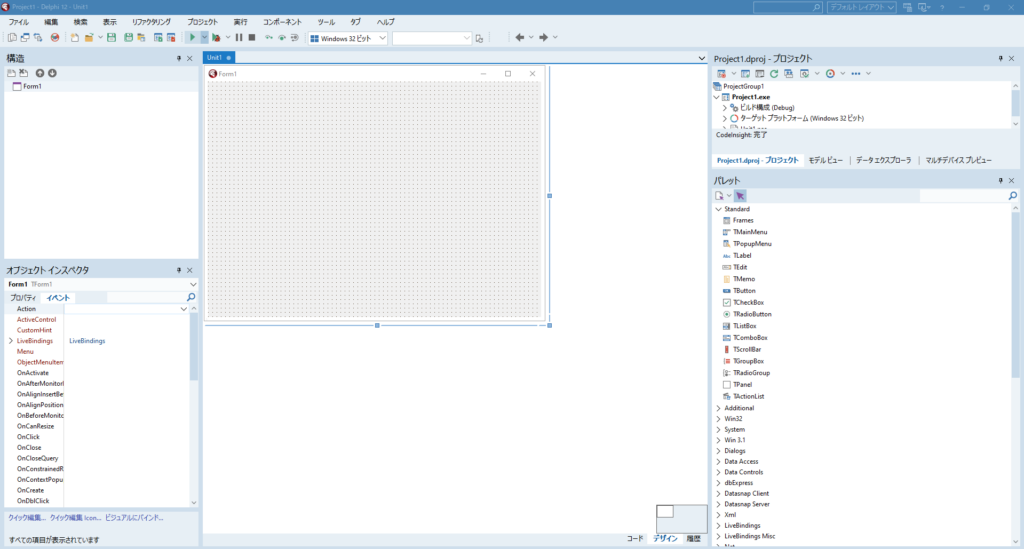Select TRadioButton component in the palette
The width and height of the screenshot is (1024, 549).
click(752, 314)
